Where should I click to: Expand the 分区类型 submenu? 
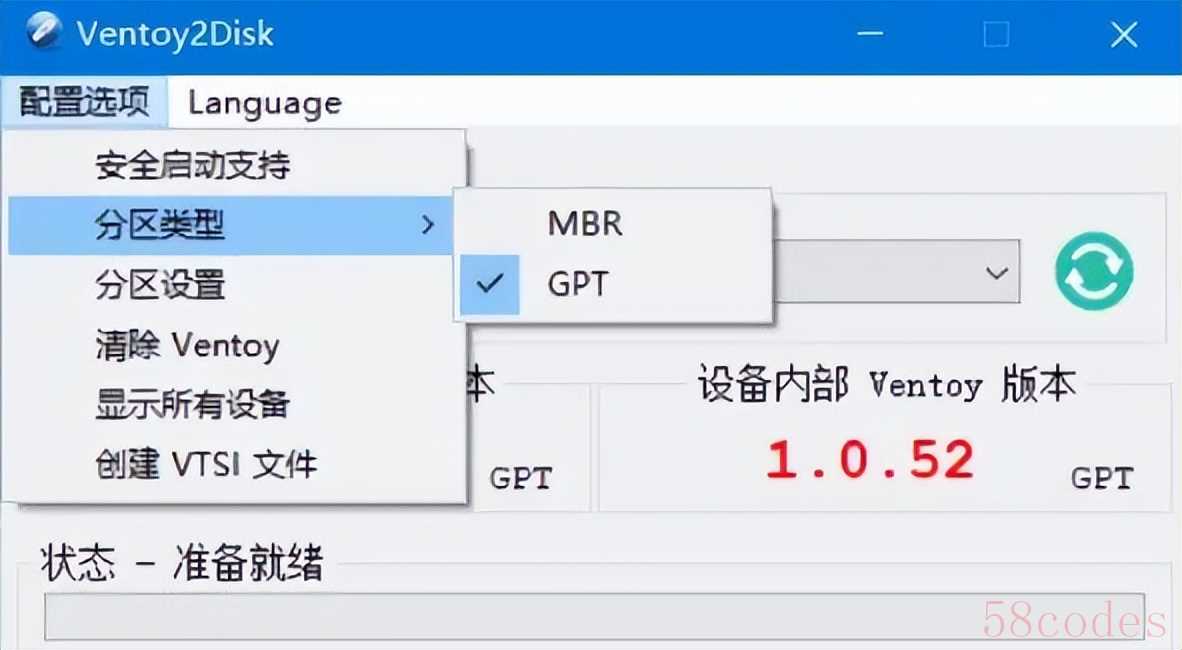231,225
